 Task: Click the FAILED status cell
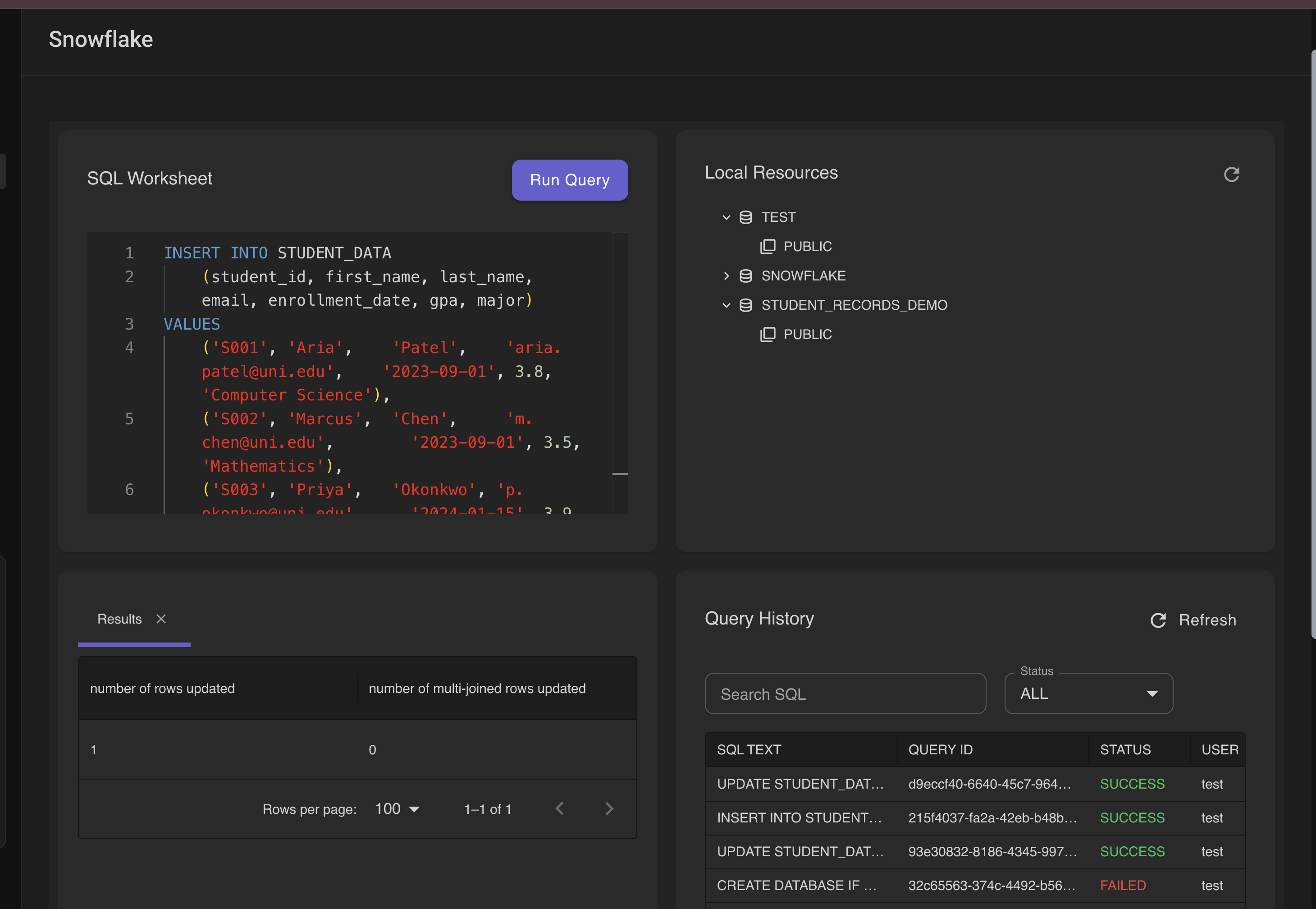pos(1123,886)
